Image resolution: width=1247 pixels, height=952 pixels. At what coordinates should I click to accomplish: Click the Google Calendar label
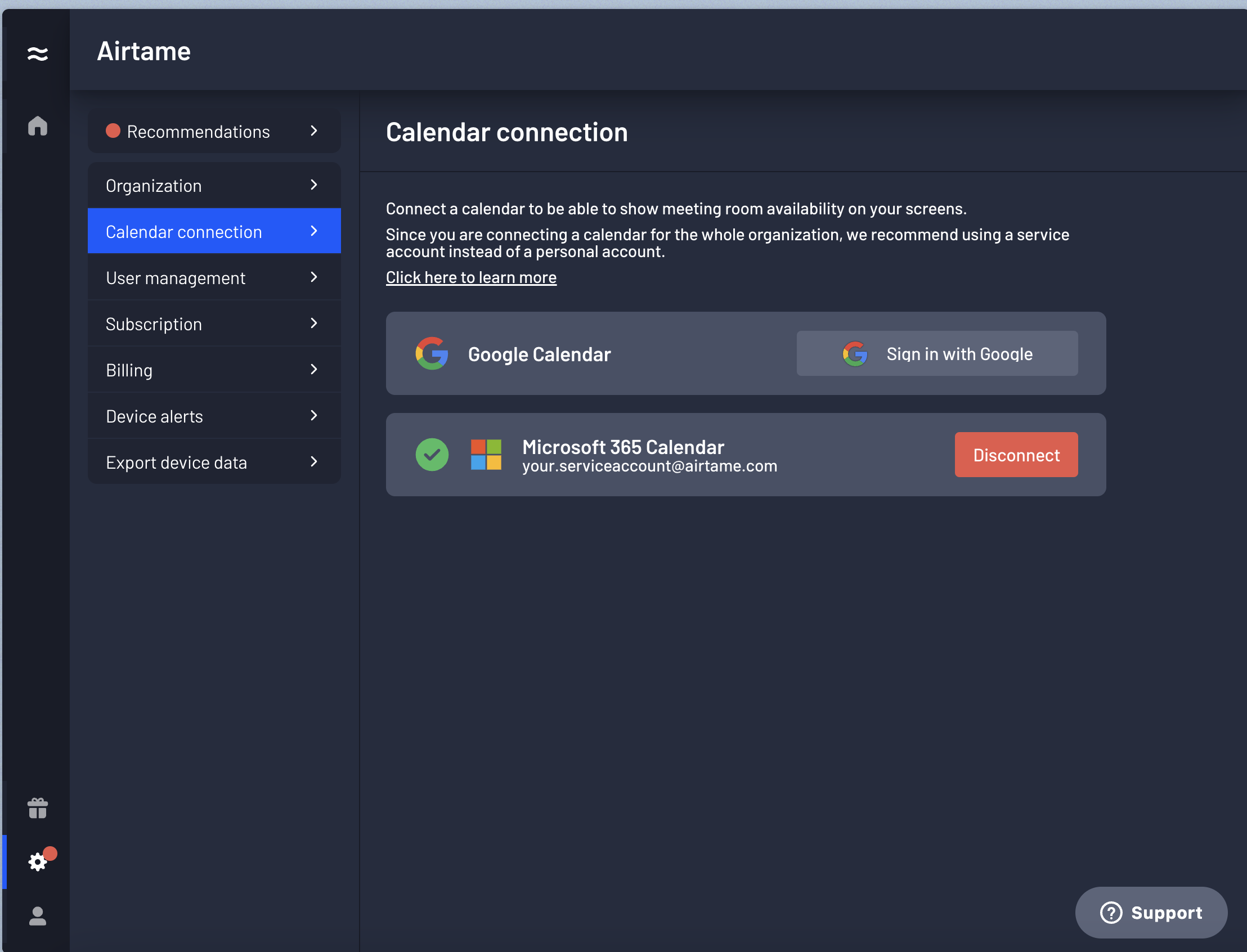coord(539,354)
